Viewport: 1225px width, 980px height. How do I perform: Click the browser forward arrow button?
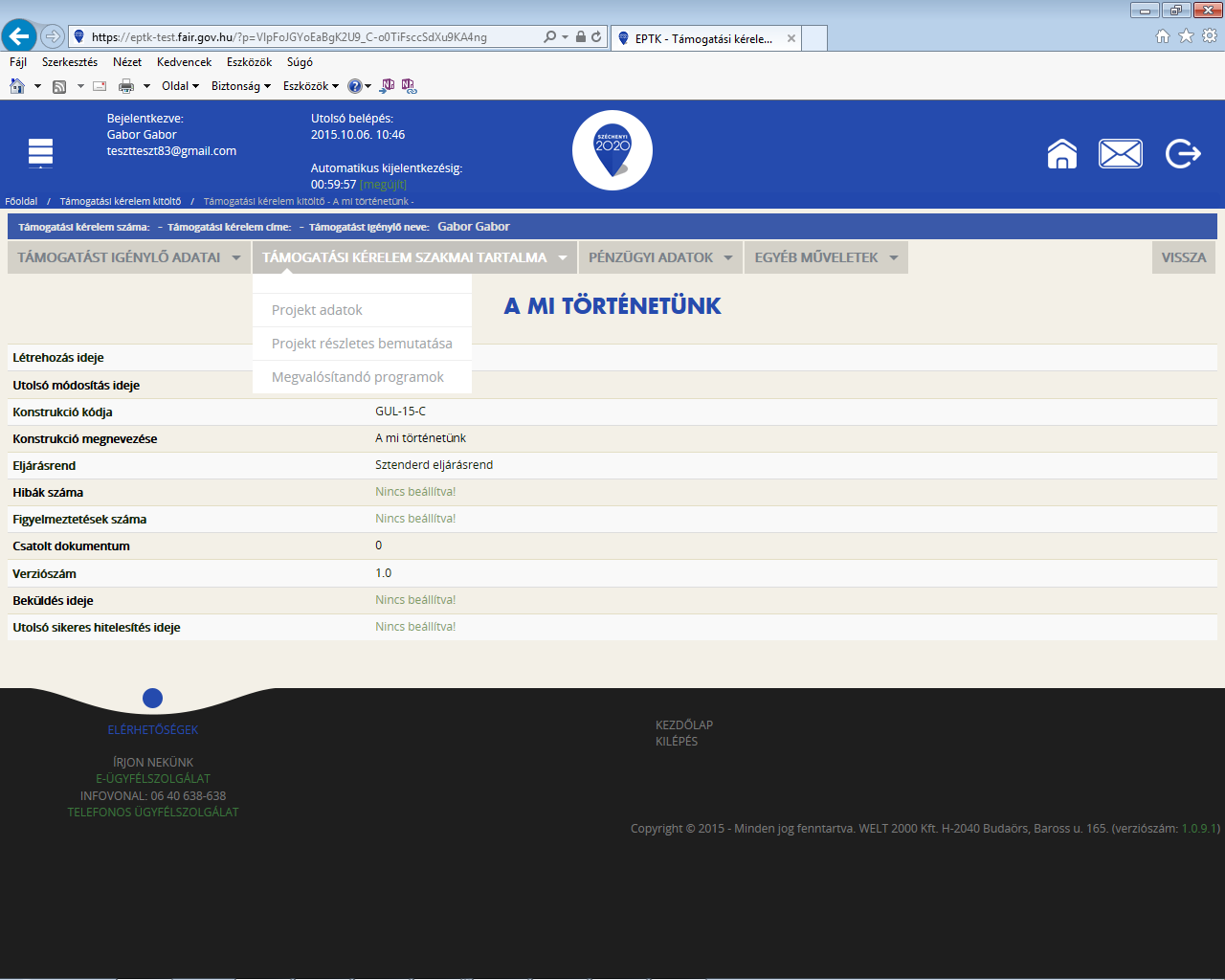pyautogui.click(x=53, y=37)
